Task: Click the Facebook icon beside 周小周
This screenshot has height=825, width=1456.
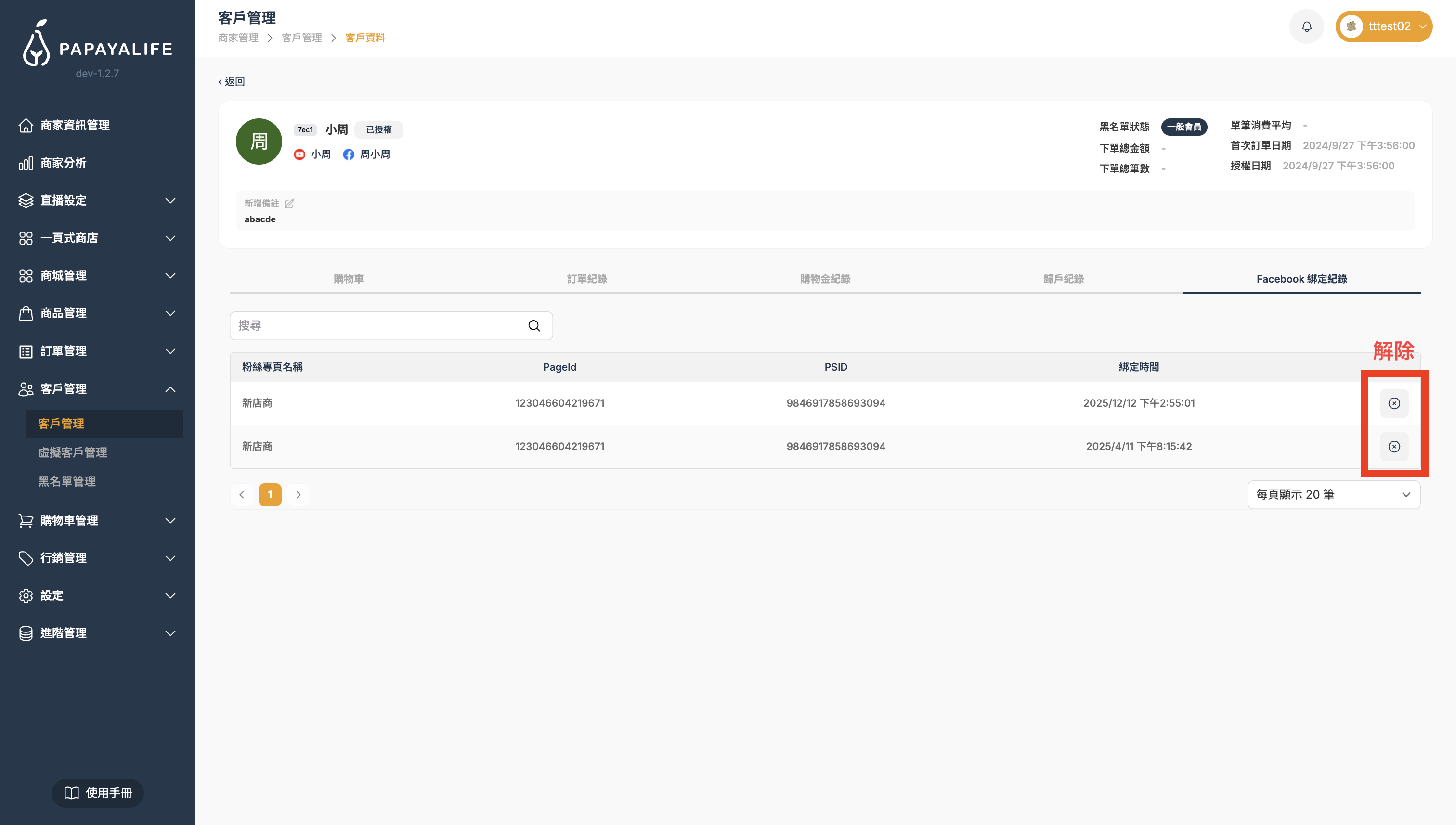Action: pos(349,155)
